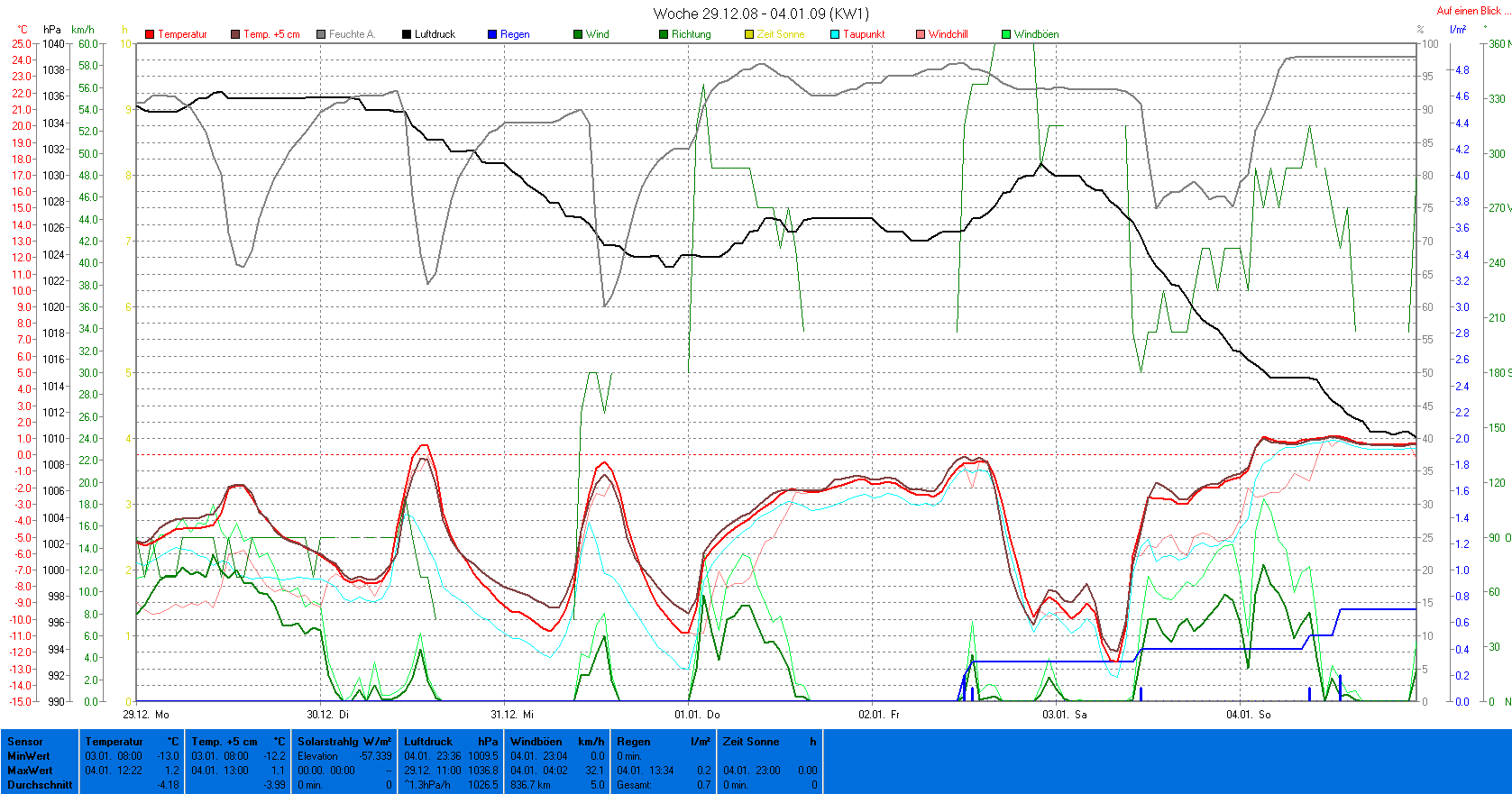Click the red Temperatur legend square
1512x794 pixels.
tap(150, 34)
